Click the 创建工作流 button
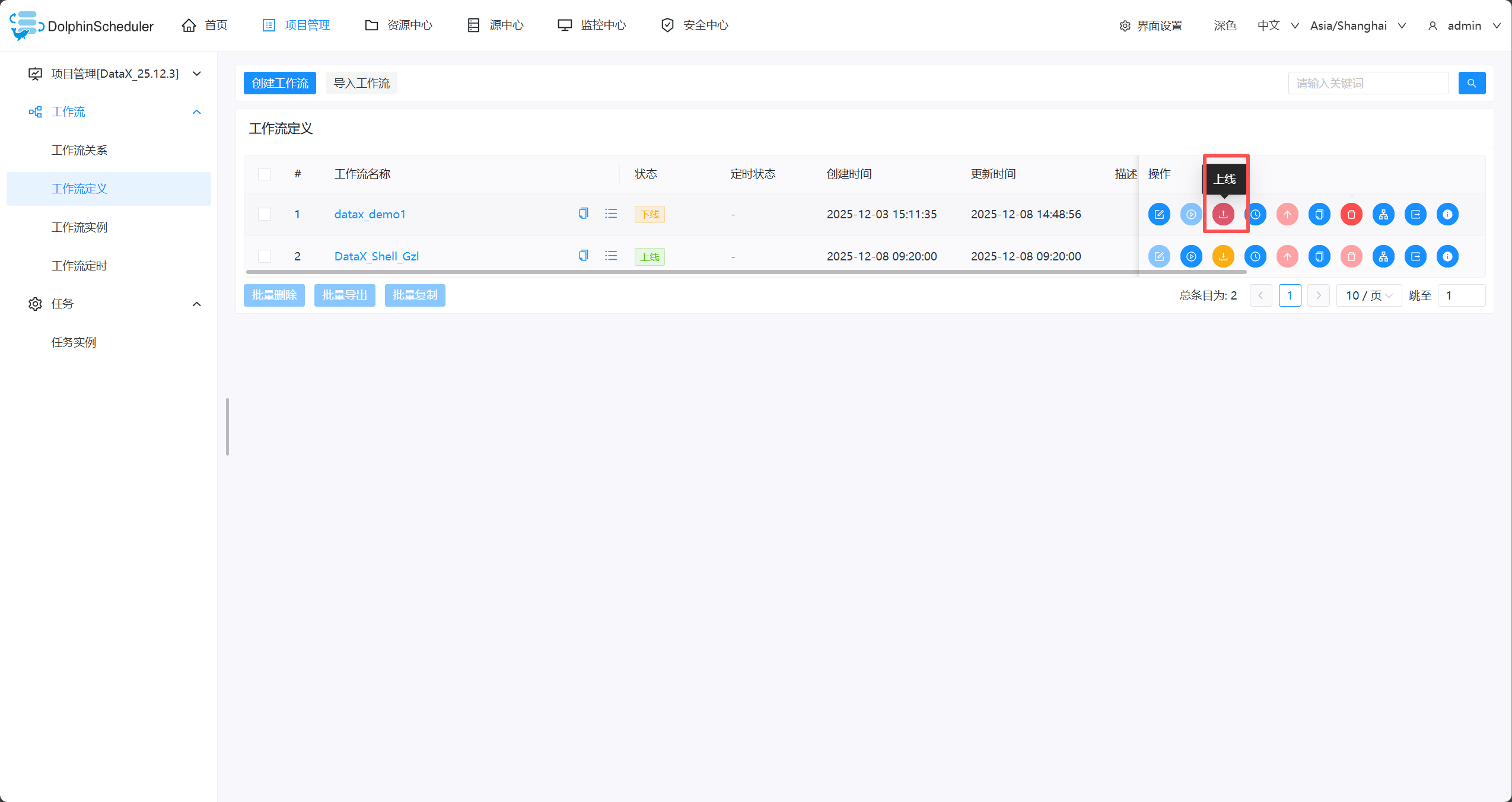 pos(279,83)
